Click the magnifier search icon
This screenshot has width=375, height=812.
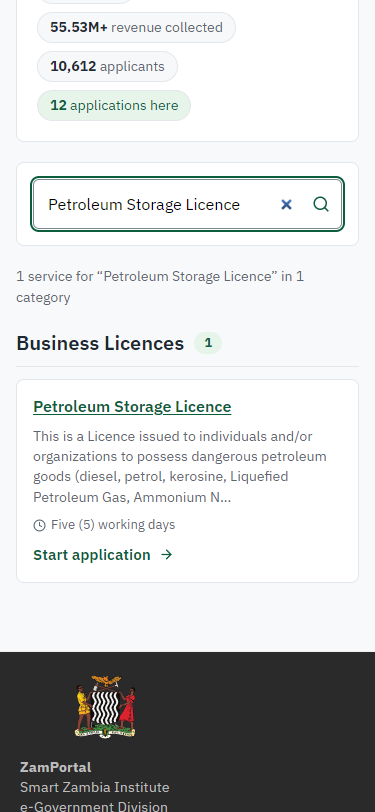click(321, 205)
